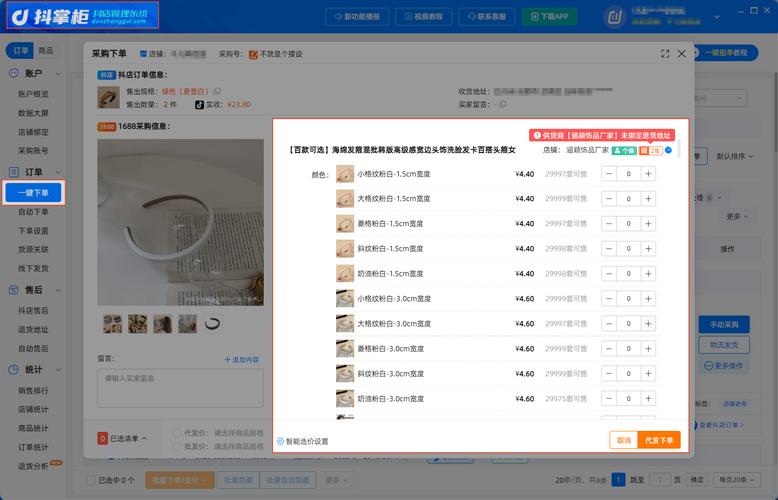Switch to 商品 tab in sidebar

coord(46,51)
